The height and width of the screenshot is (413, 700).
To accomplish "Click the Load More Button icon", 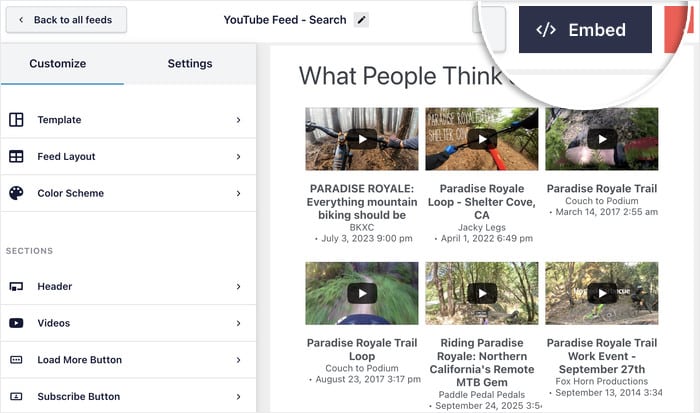I will point(16,360).
